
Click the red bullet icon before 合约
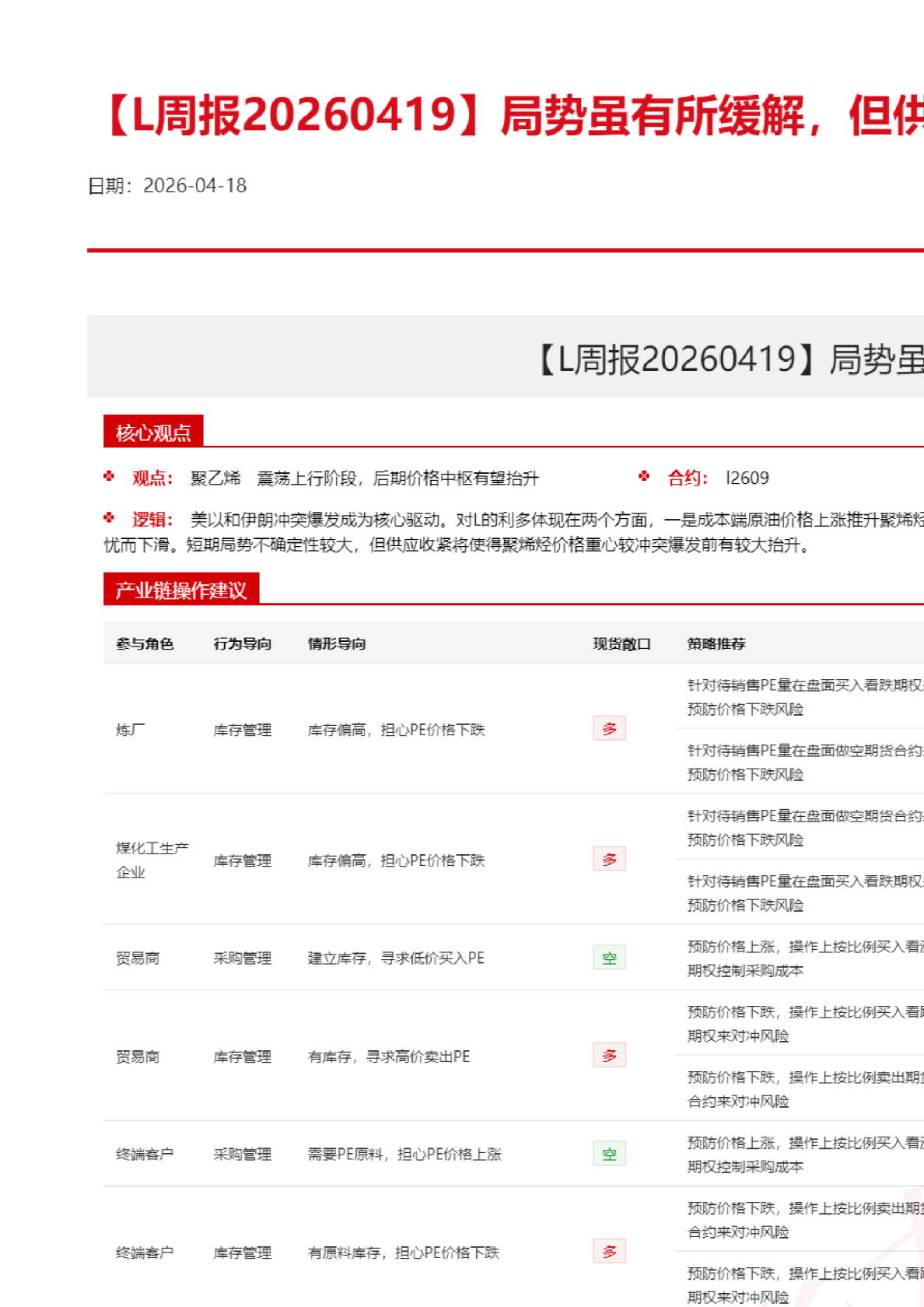pos(644,476)
